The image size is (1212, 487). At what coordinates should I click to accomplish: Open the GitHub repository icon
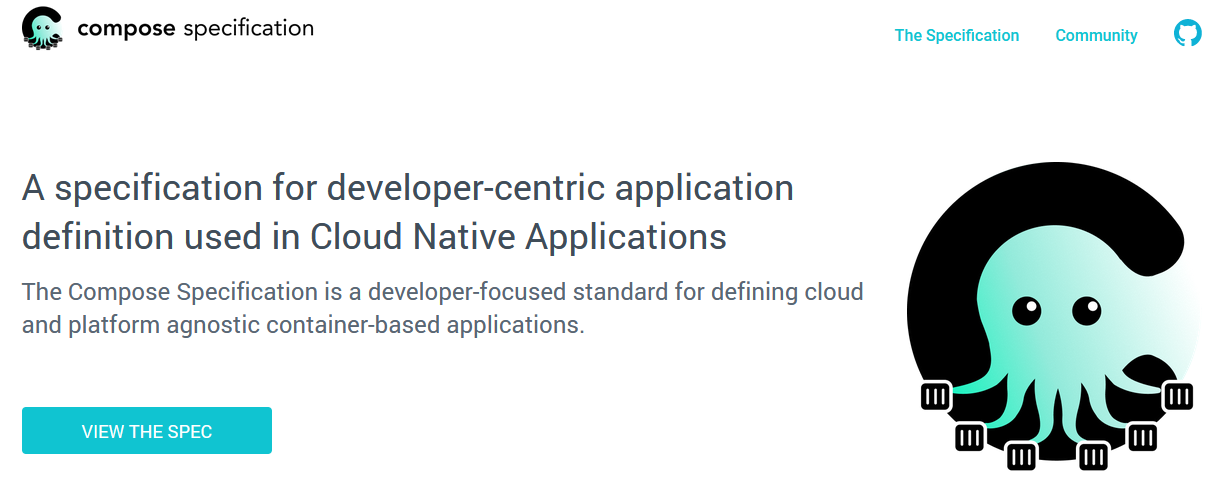click(x=1187, y=35)
